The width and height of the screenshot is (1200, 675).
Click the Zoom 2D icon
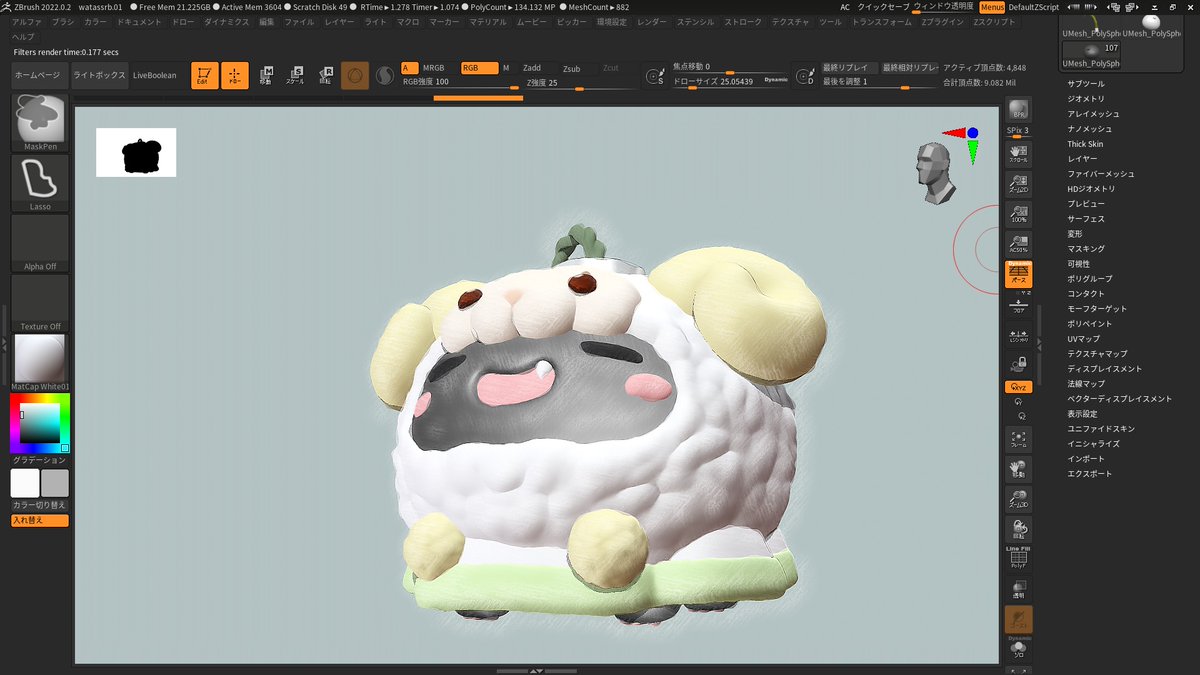pos(1018,184)
